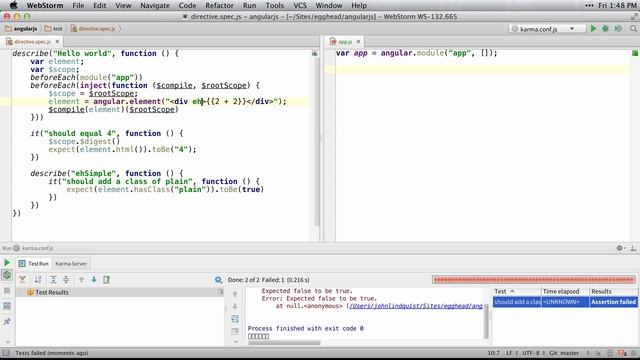Click the stop square icon in the Run panel sidebar
This screenshot has height=360, width=640.
7,290
